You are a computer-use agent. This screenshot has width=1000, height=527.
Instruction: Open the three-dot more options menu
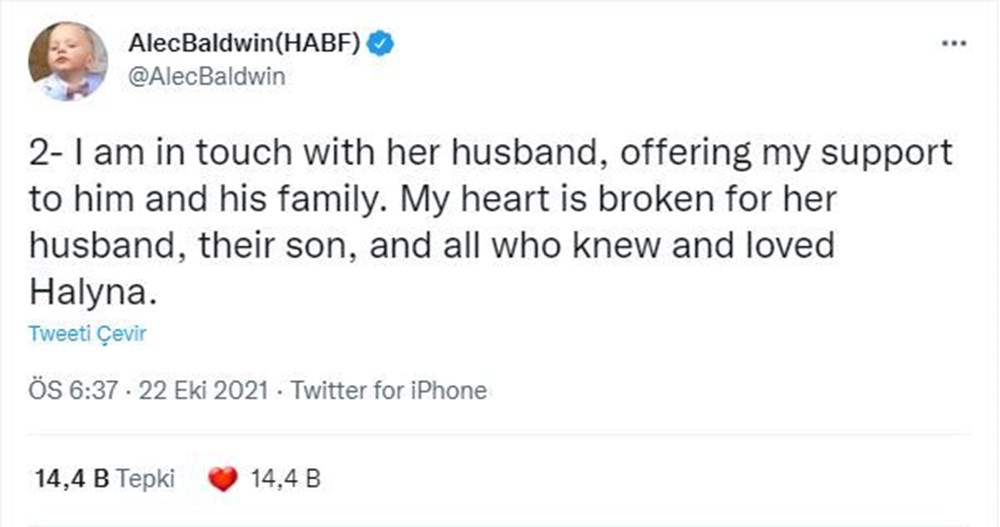tap(955, 45)
